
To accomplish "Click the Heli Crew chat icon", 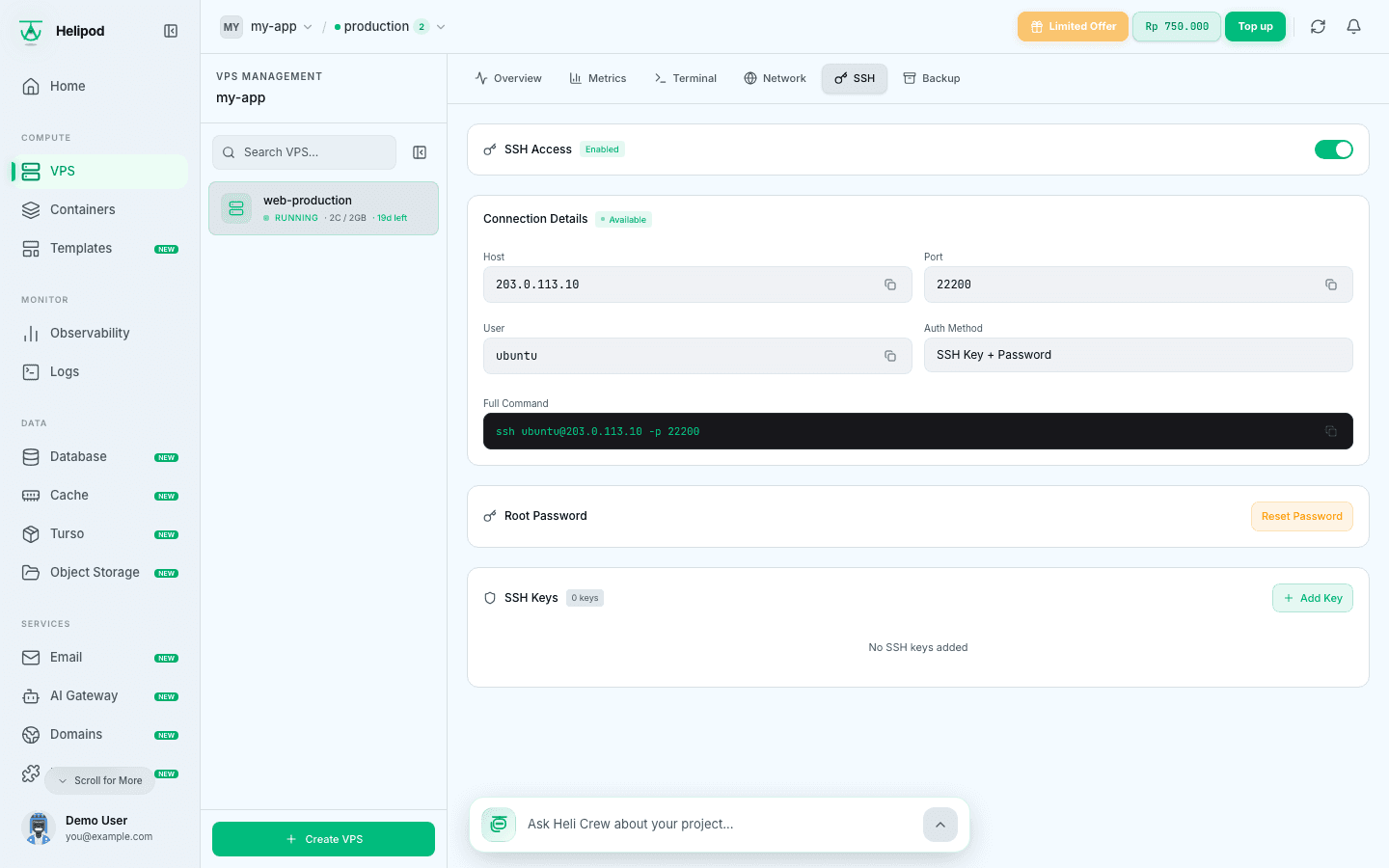I will 499,825.
